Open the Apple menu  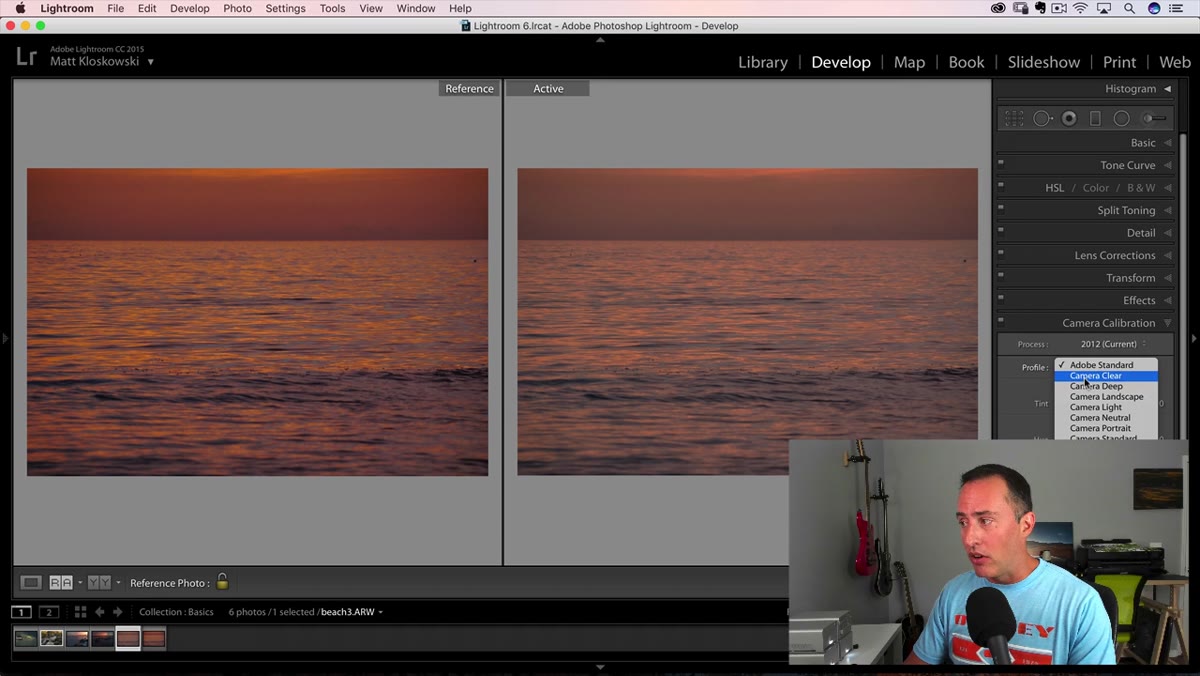pos(20,8)
